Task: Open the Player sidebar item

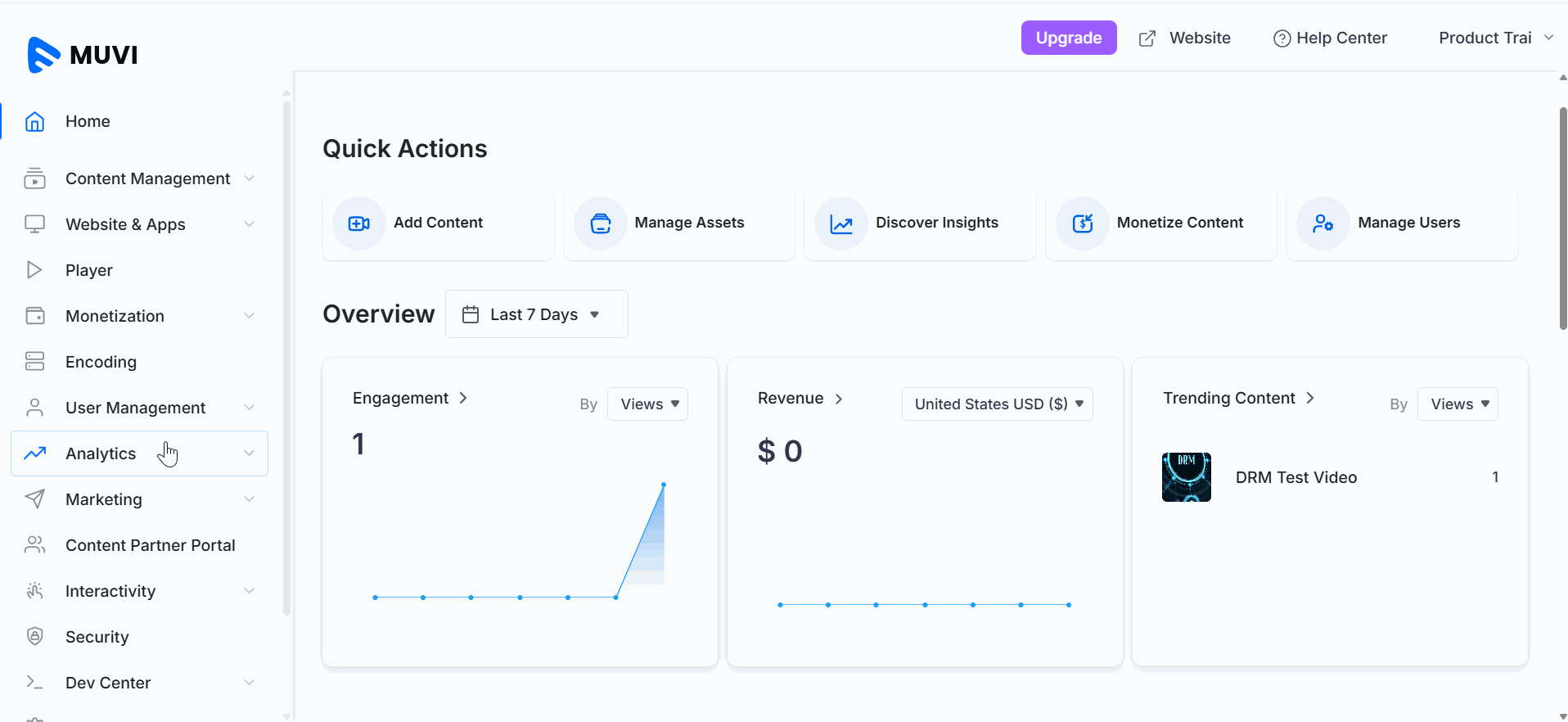Action: point(88,270)
